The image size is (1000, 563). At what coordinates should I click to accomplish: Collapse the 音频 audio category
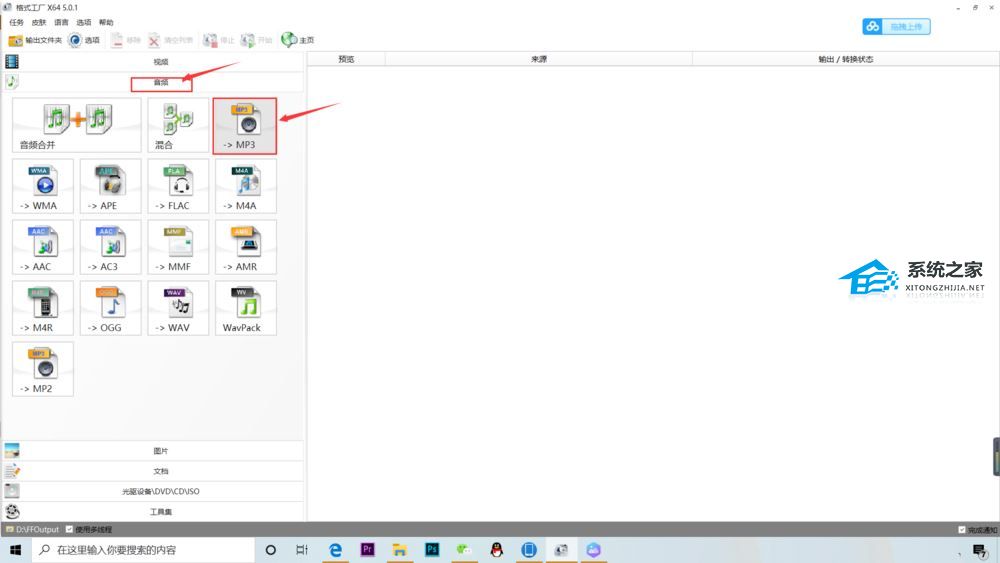tap(153, 82)
